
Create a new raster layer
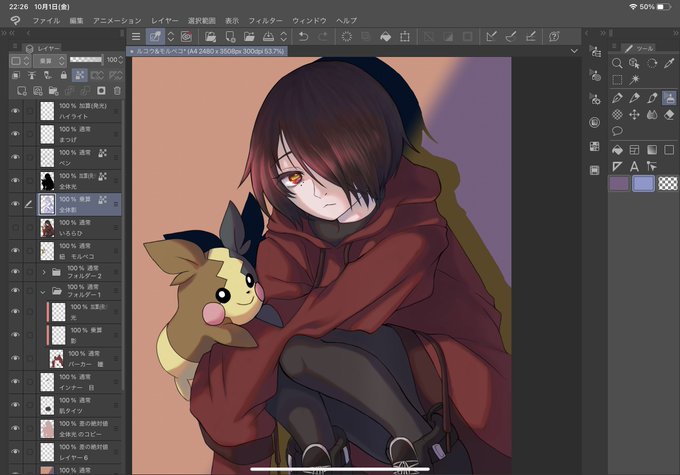click(x=22, y=91)
